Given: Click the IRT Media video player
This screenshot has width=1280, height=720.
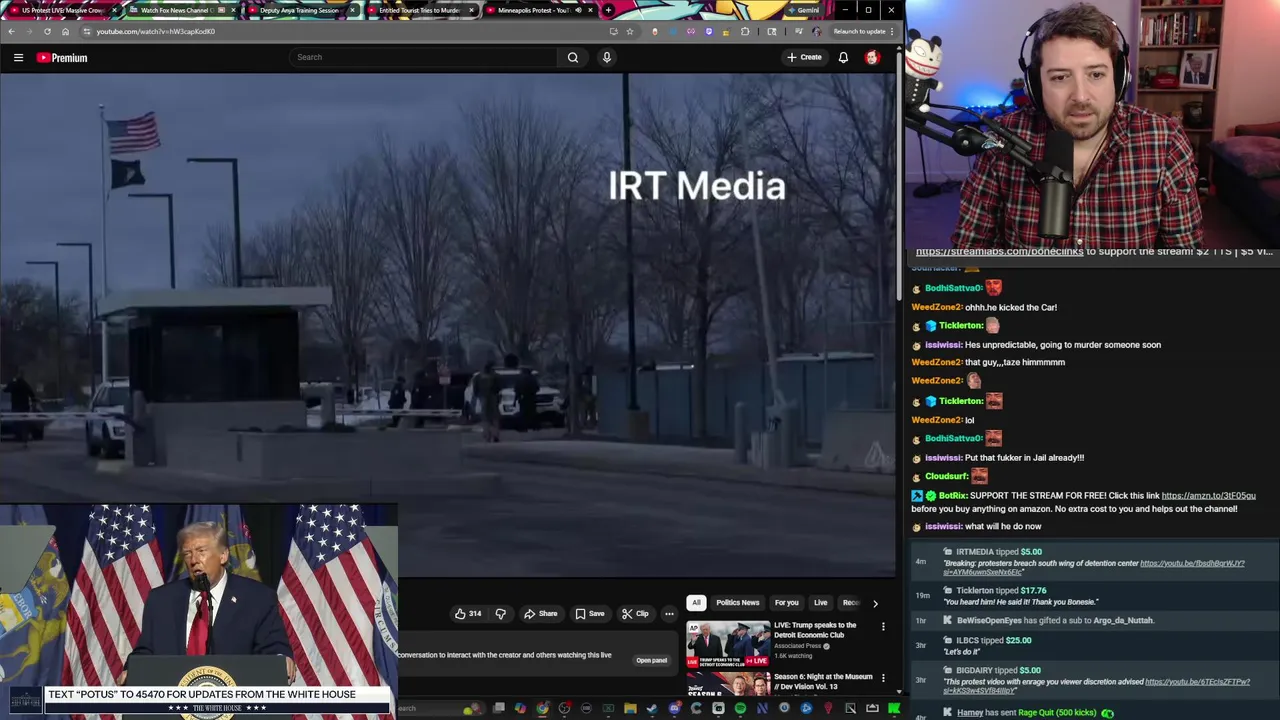Looking at the screenshot, I should point(448,325).
